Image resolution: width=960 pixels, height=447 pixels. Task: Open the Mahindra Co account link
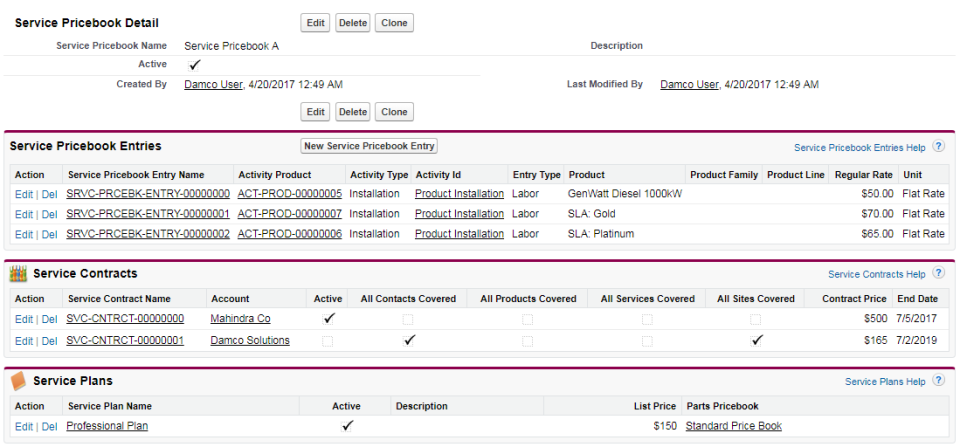240,319
